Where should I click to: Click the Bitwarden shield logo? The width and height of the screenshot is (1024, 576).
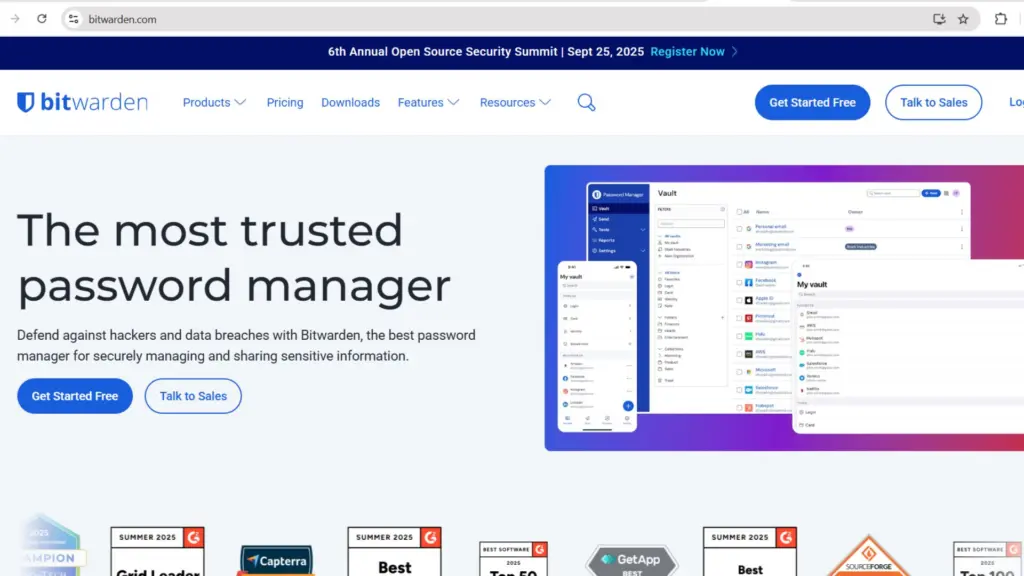pos(25,102)
